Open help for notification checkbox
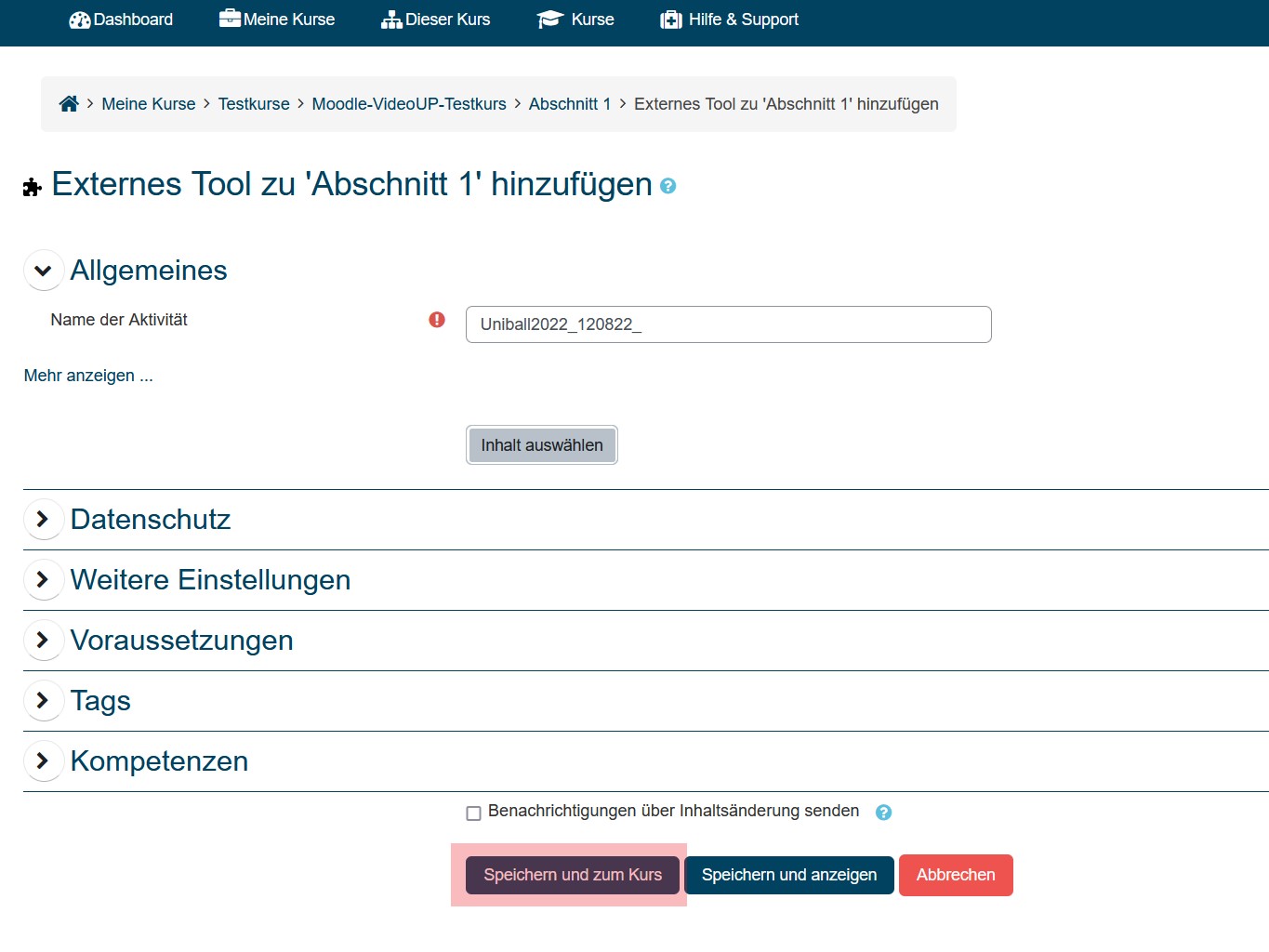The image size is (1269, 952). click(883, 813)
